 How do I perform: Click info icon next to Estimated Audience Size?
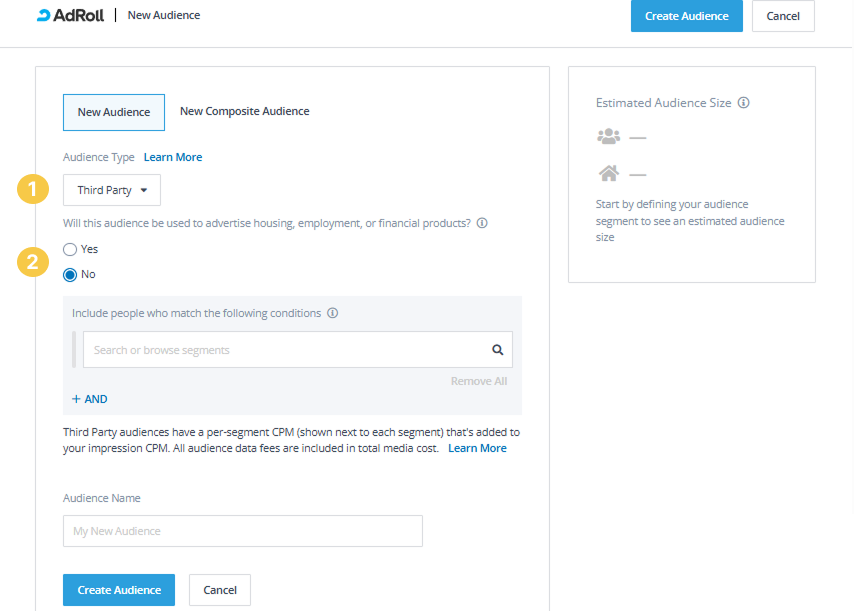point(744,103)
